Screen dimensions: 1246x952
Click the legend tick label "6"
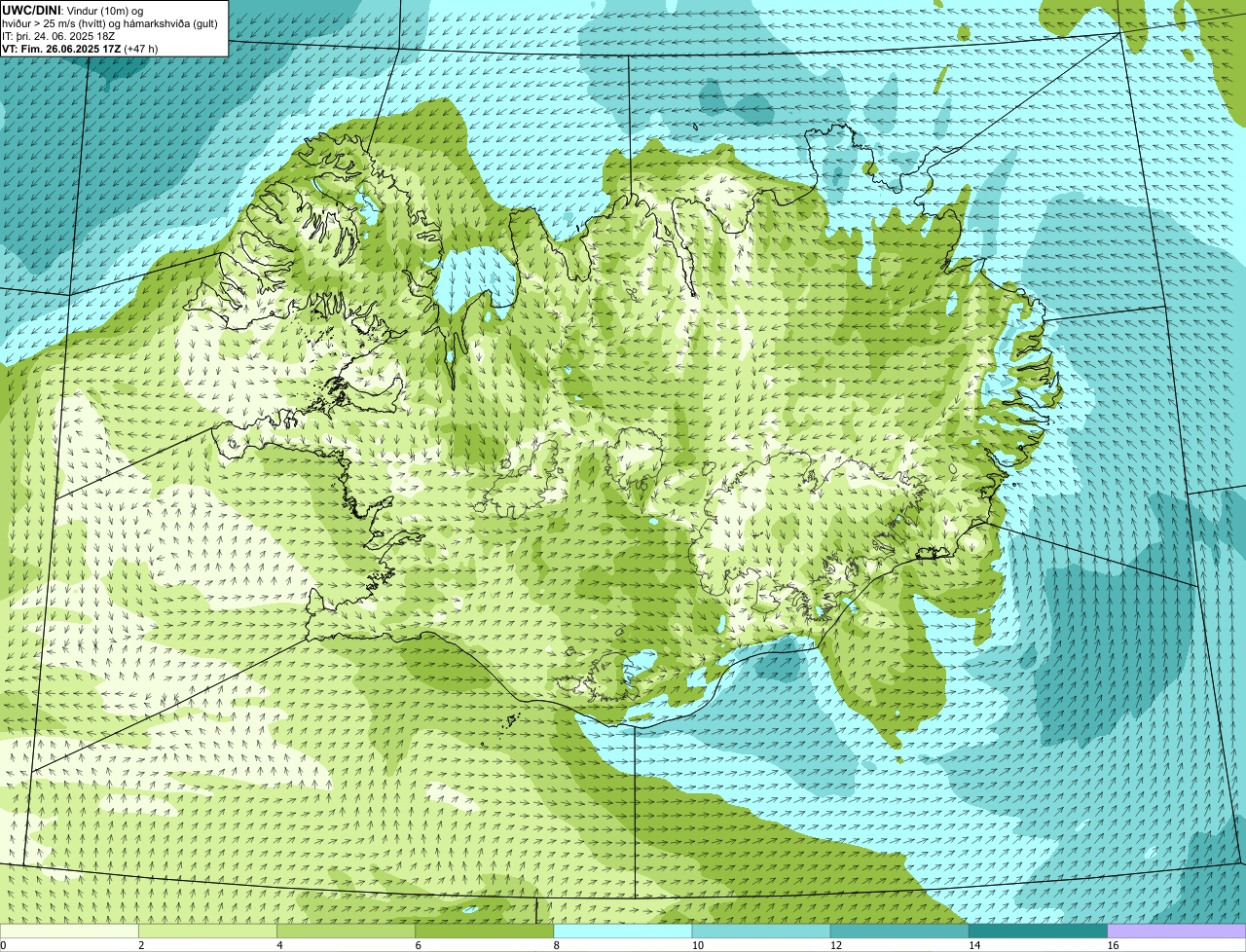(418, 945)
